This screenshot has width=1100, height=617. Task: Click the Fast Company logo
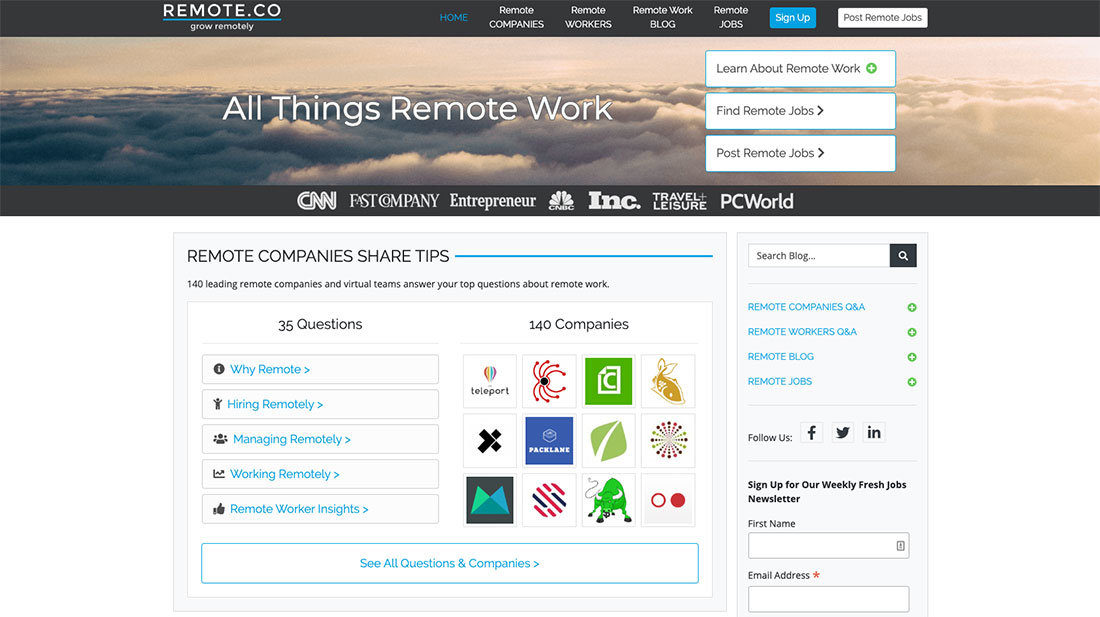pos(394,201)
